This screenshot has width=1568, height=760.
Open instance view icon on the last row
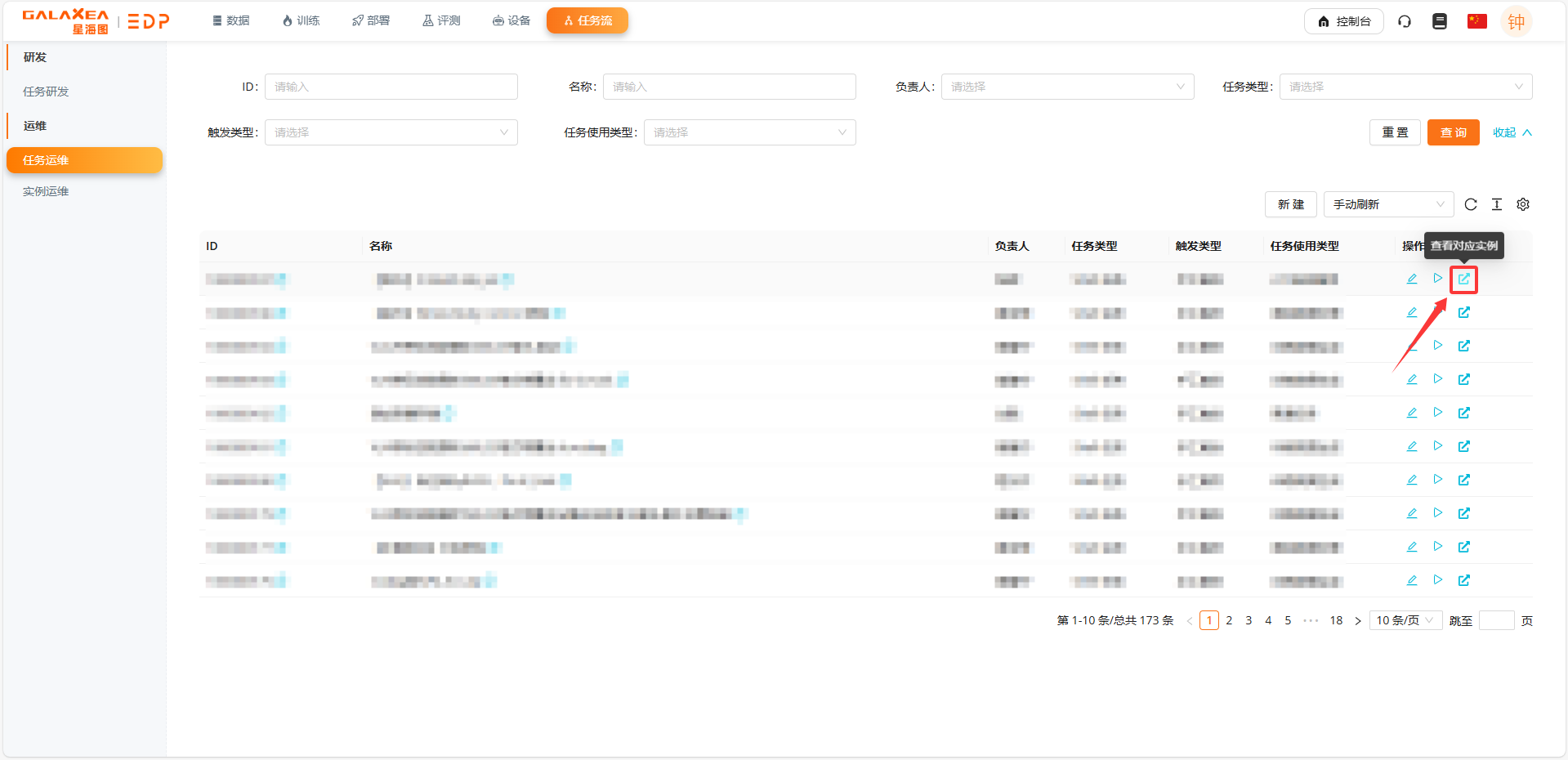coord(1463,580)
